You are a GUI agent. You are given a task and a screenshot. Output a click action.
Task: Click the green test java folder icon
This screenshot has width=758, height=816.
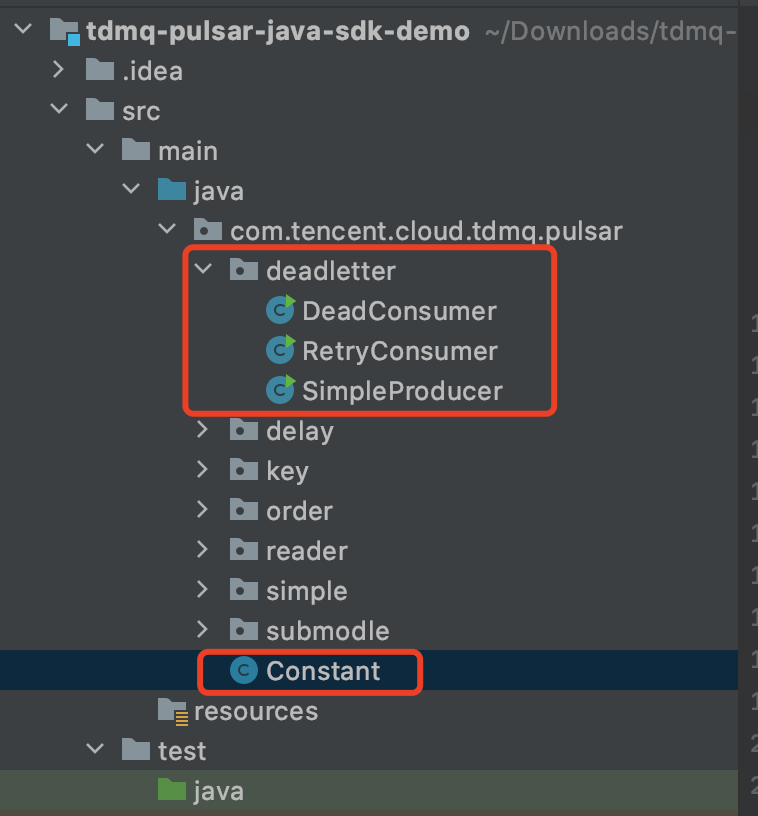click(x=172, y=790)
